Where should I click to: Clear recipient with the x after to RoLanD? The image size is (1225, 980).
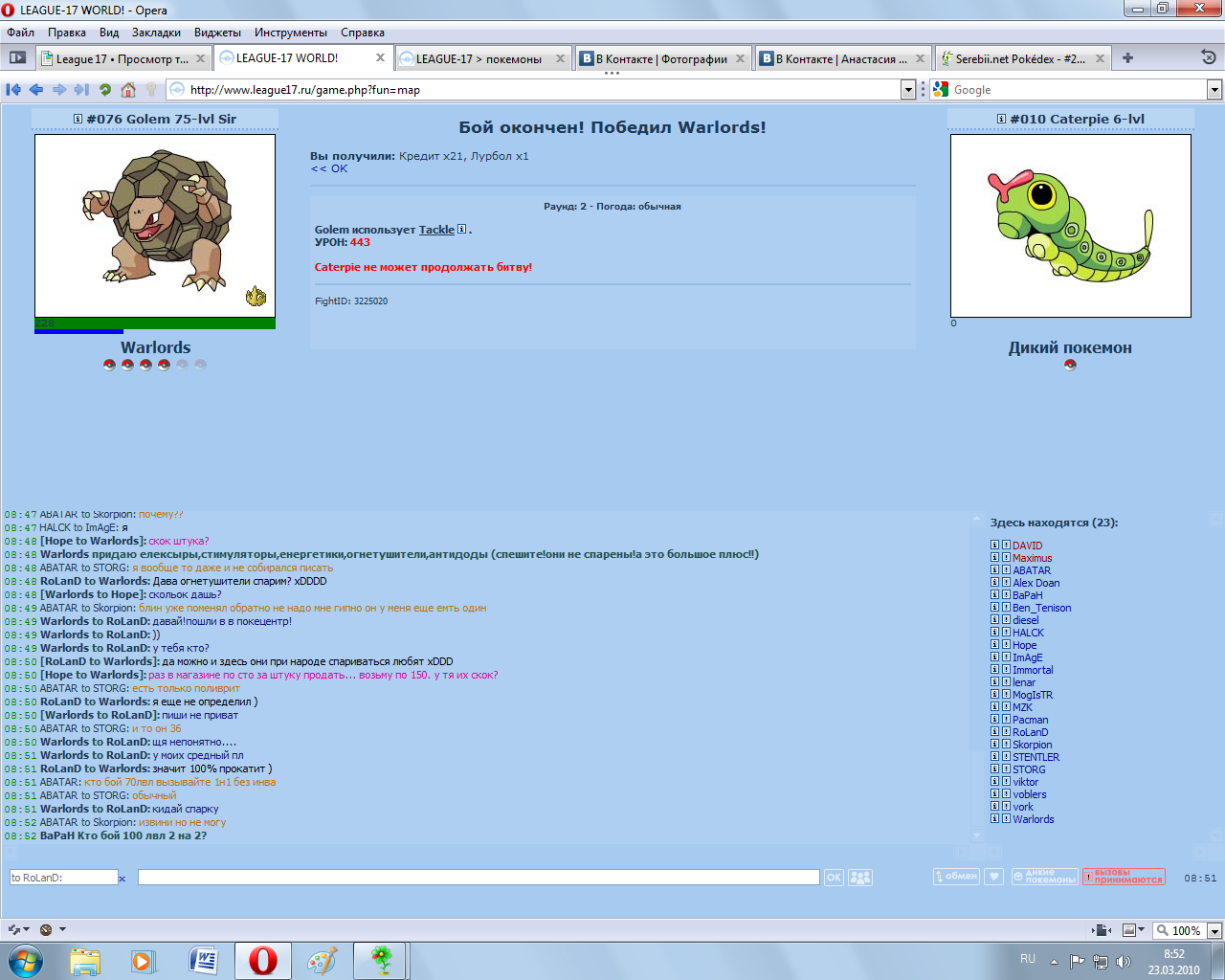coord(122,879)
